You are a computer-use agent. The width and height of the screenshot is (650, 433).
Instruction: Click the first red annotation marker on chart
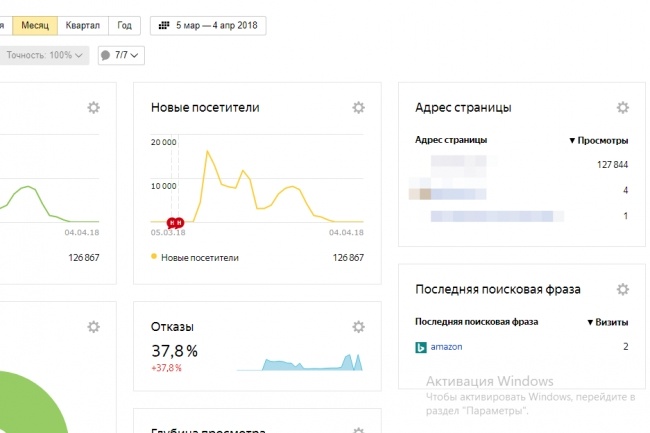pos(172,223)
